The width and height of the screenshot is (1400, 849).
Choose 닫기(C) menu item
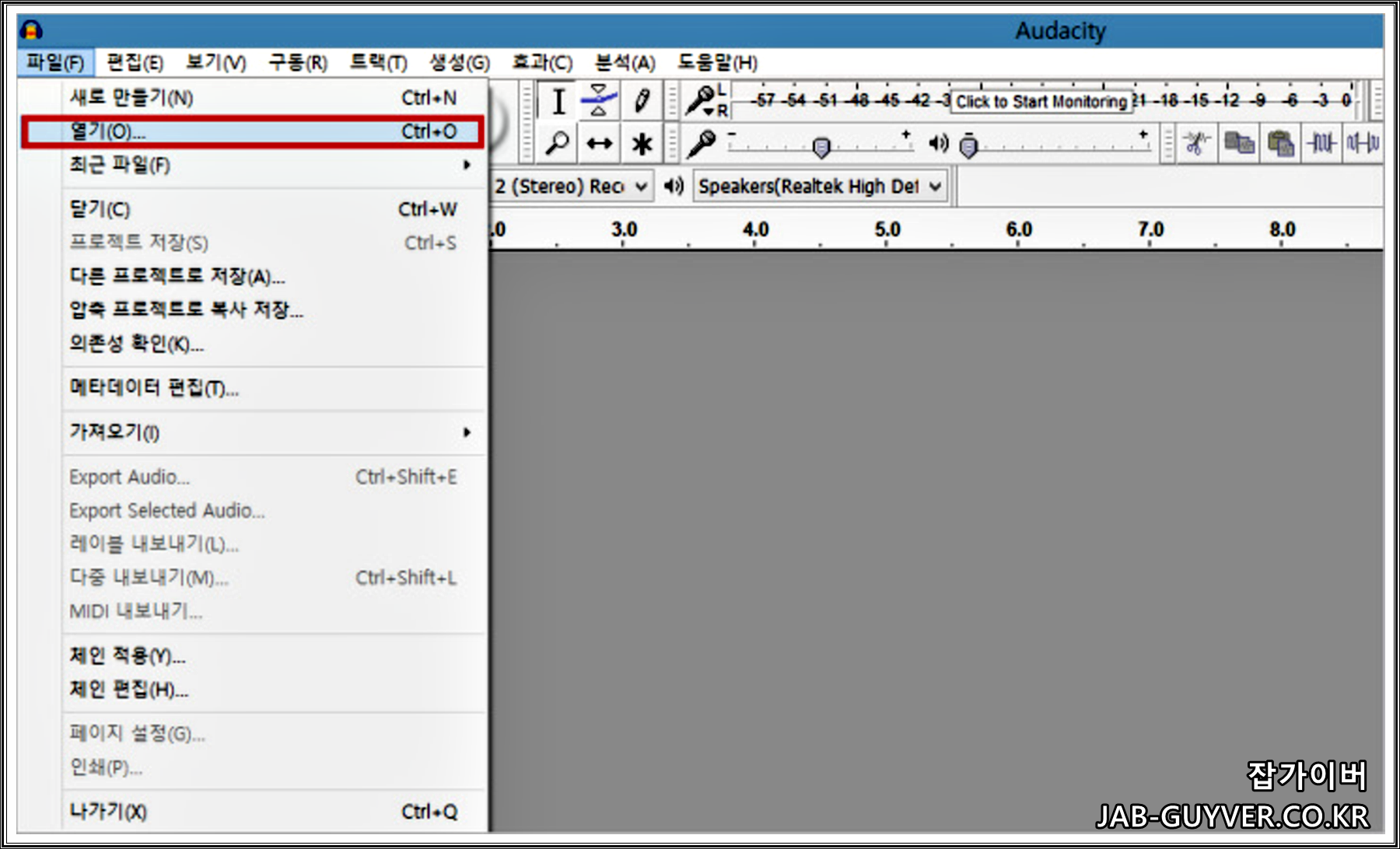[x=254, y=209]
